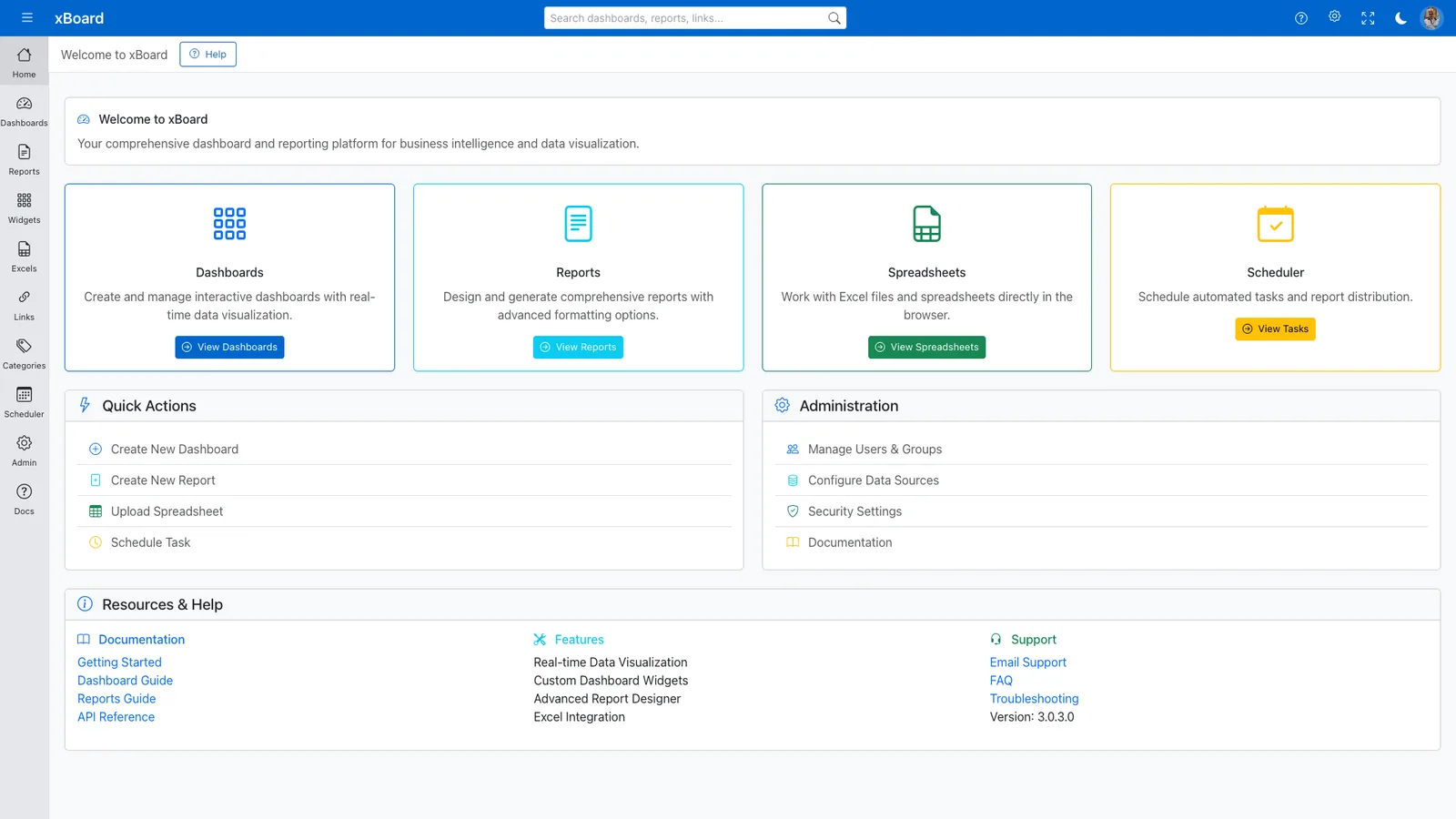Open user avatar profile menu
Image resolution: width=1456 pixels, height=819 pixels.
click(x=1431, y=18)
